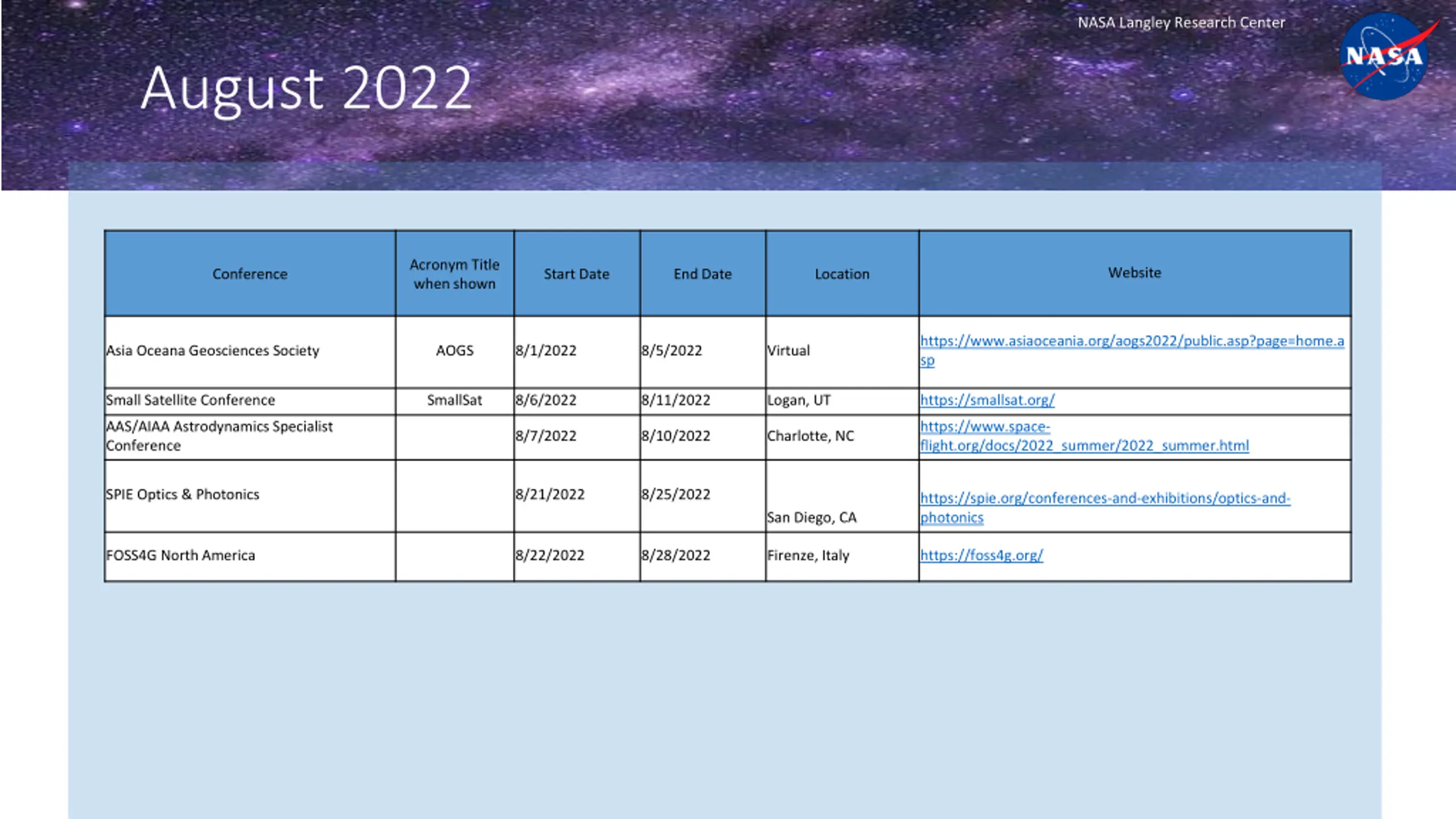
Task: Select the Location column header
Action: pos(842,274)
